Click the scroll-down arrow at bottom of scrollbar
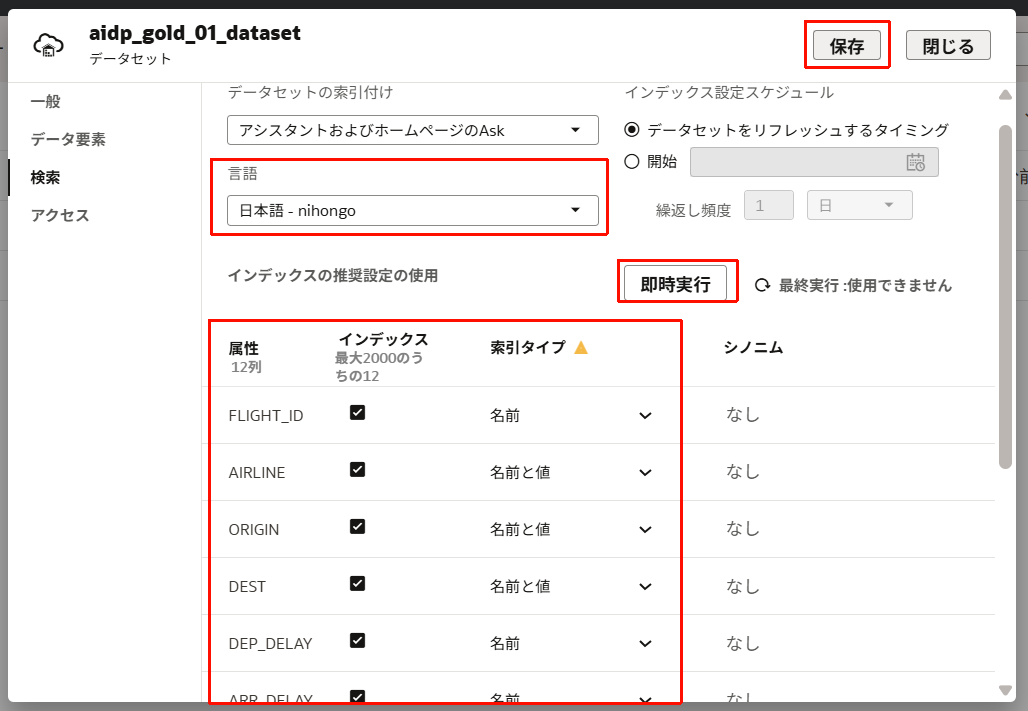1028x711 pixels. click(x=1005, y=689)
